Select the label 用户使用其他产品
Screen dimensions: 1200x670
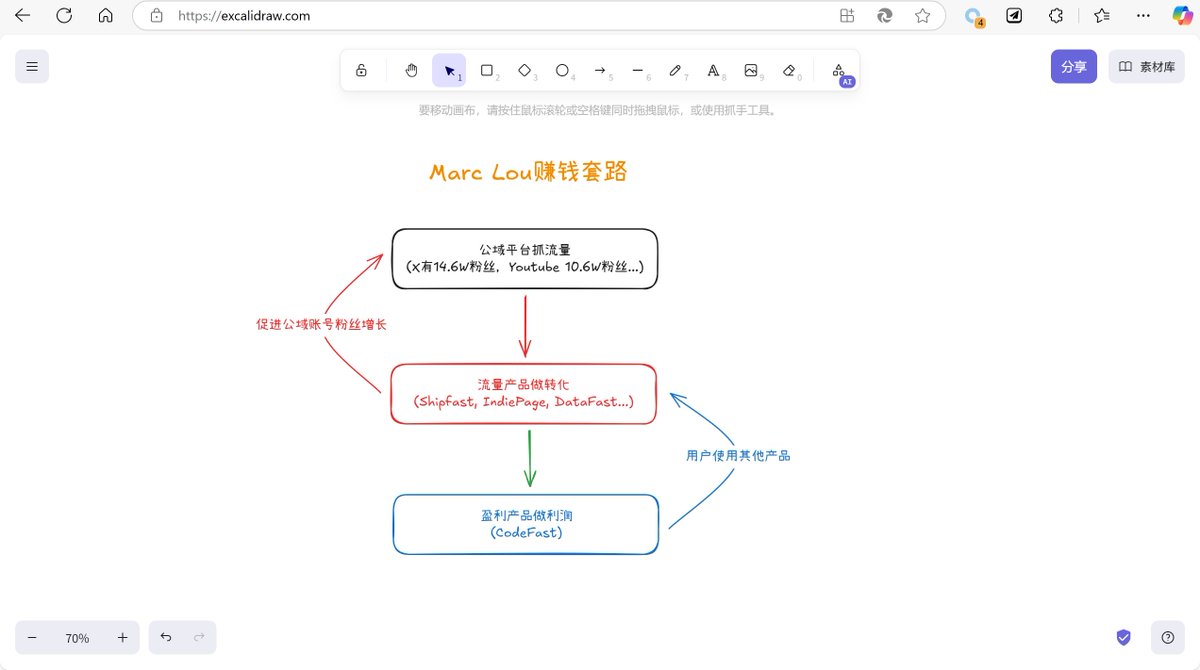(738, 455)
